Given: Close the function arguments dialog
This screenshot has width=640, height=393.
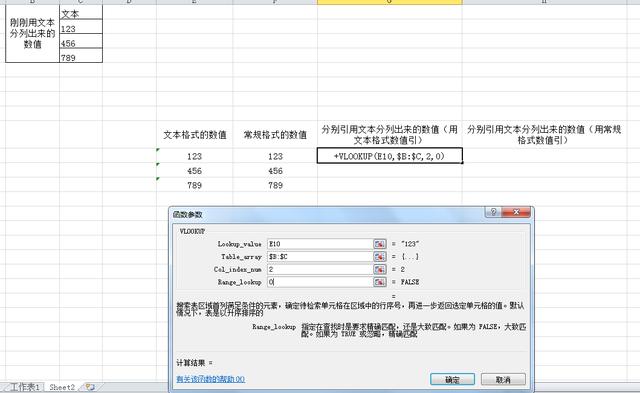Looking at the screenshot, I should pyautogui.click(x=516, y=212).
